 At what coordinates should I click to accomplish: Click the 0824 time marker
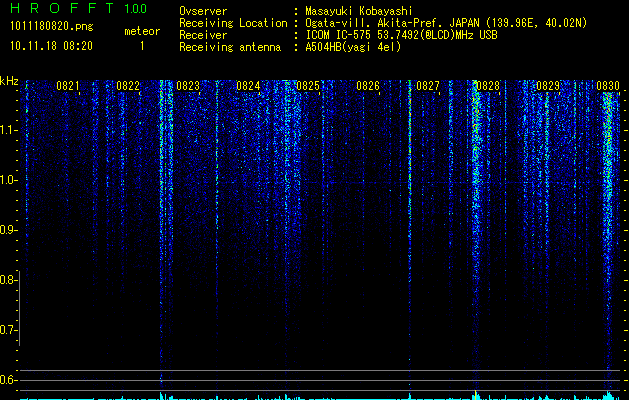248,86
